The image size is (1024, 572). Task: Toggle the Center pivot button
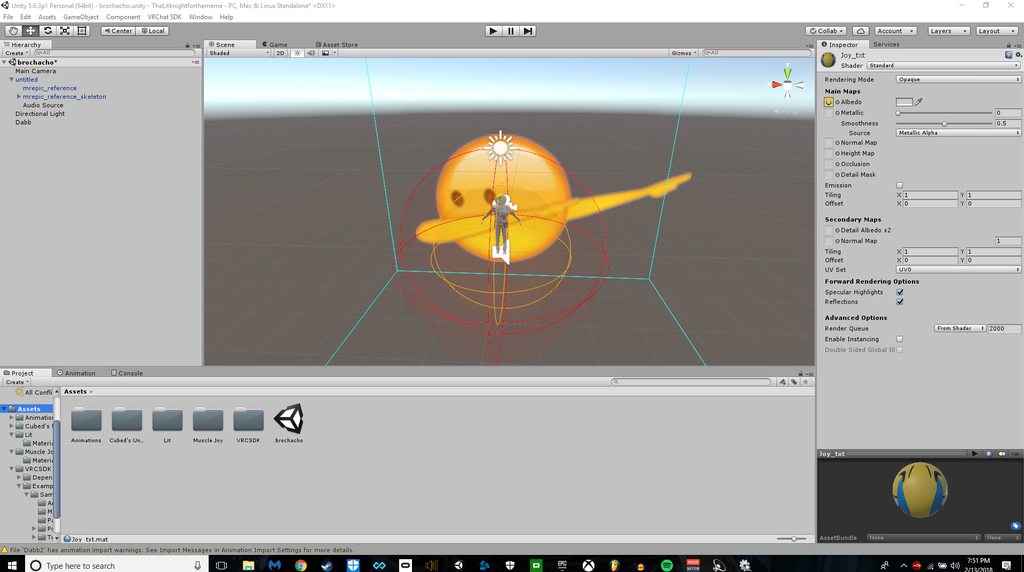pos(118,31)
